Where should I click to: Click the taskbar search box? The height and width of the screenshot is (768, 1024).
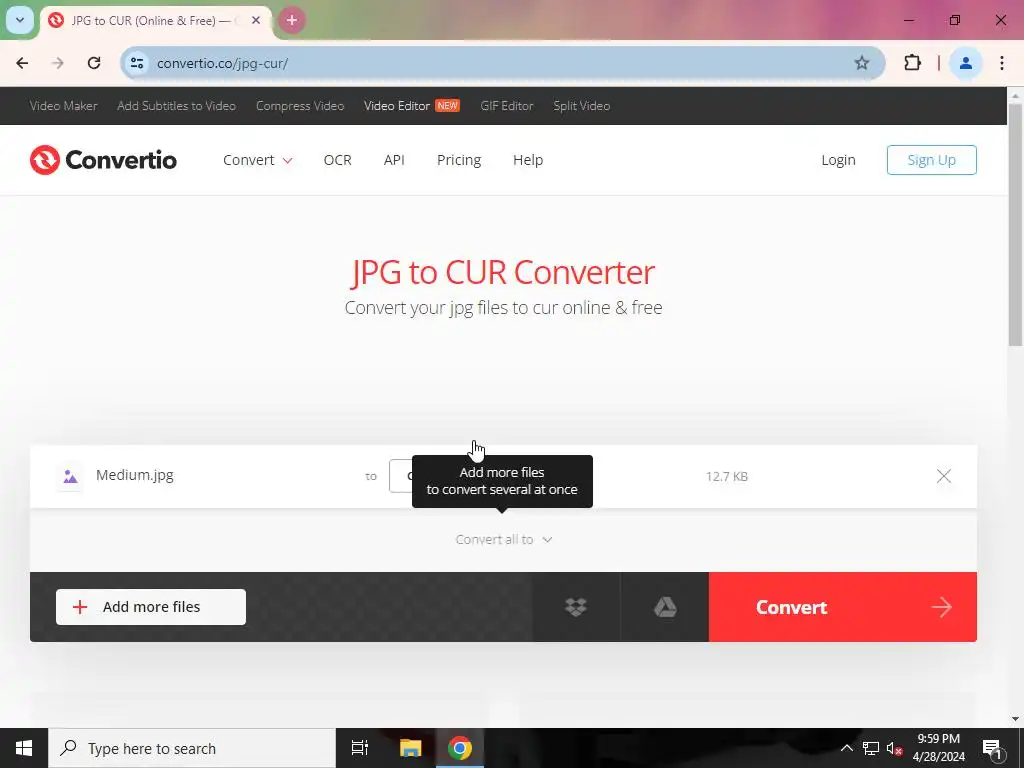pyautogui.click(x=192, y=748)
